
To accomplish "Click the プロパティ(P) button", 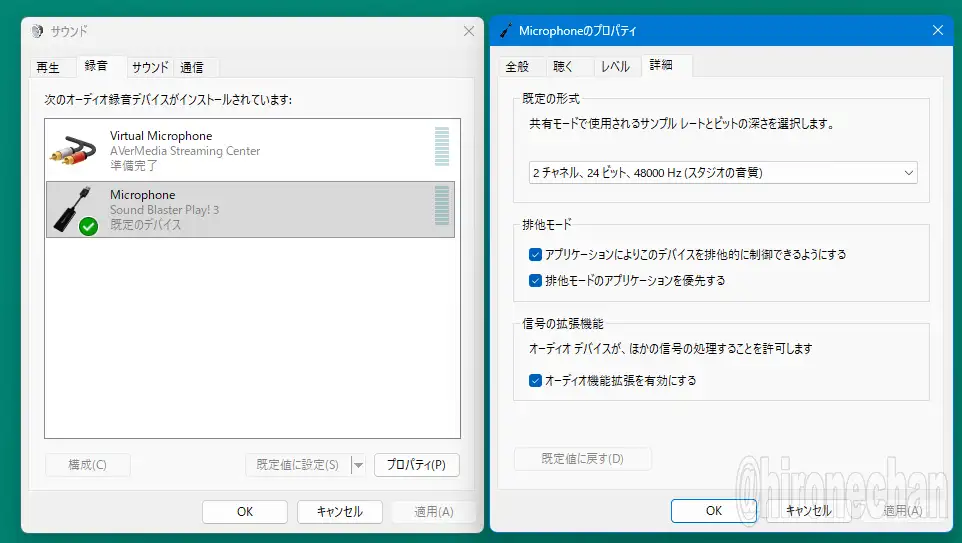I will pos(416,465).
